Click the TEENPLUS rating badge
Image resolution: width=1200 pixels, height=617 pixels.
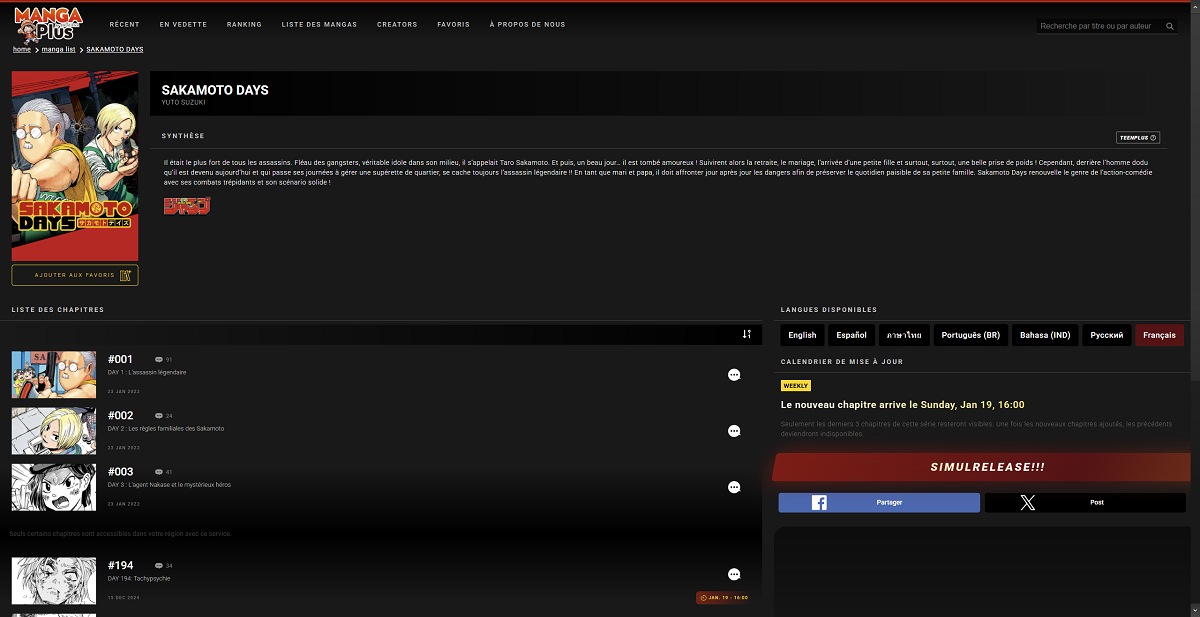pyautogui.click(x=1138, y=138)
